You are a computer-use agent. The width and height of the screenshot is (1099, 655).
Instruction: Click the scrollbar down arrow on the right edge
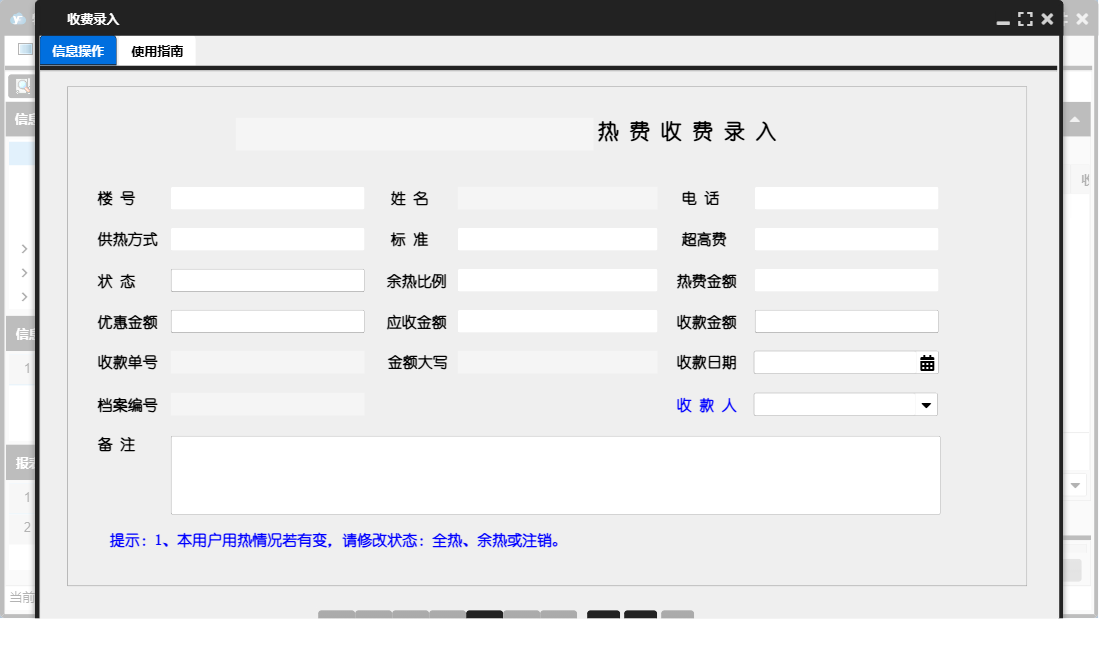1075,484
